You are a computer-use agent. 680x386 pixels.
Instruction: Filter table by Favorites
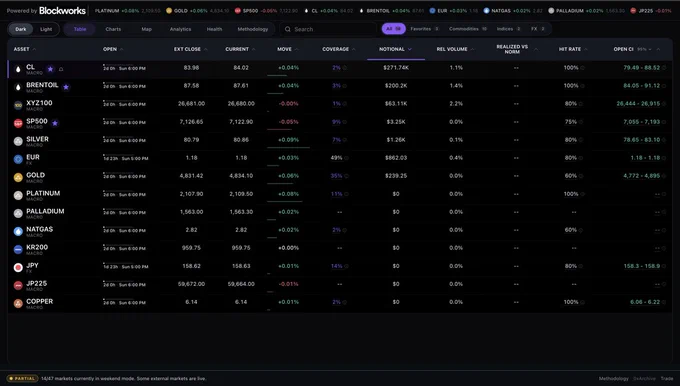point(425,29)
